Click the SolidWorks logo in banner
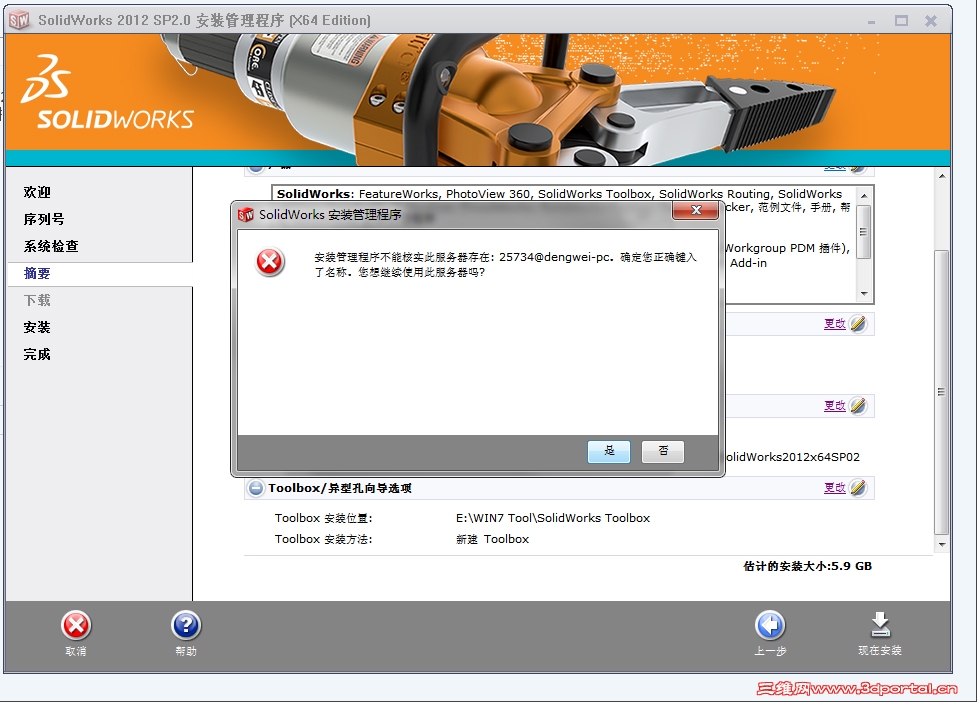 107,92
